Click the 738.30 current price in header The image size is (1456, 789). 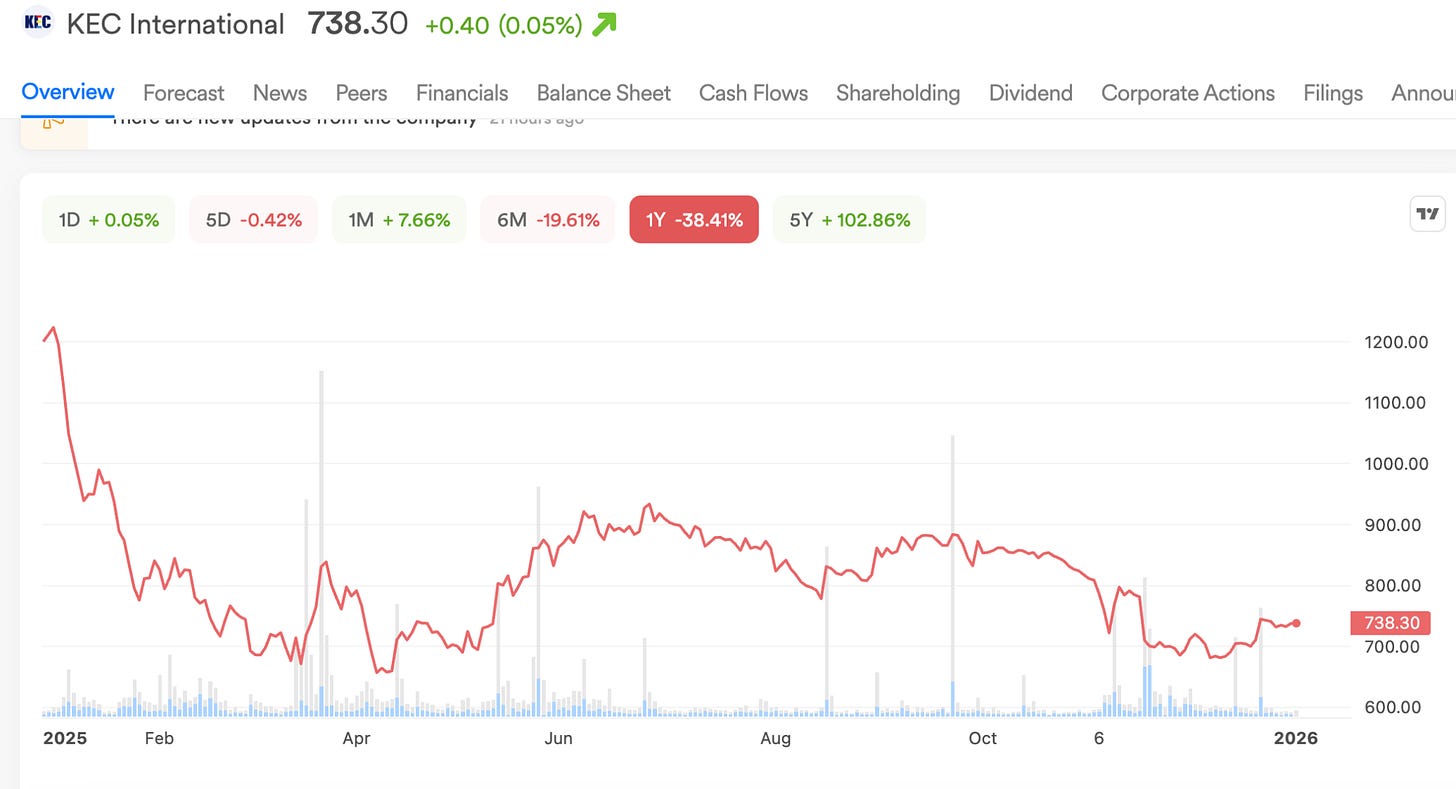pos(358,23)
